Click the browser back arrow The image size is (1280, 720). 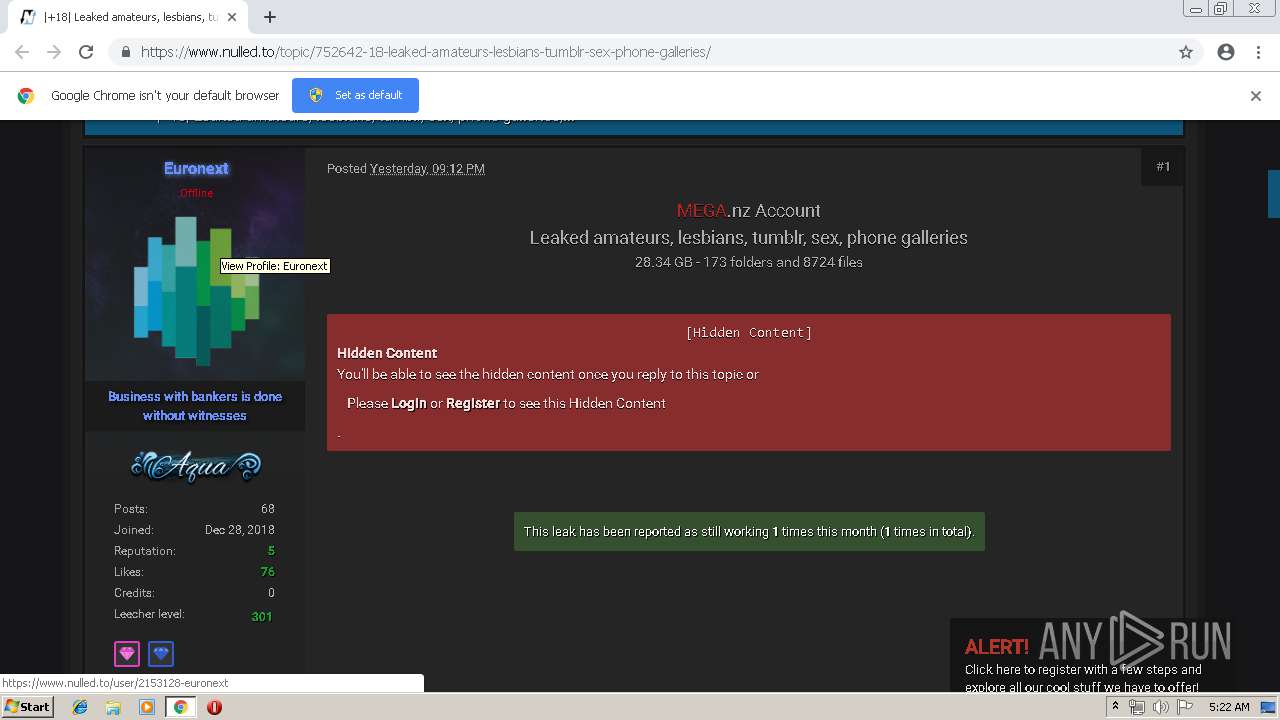click(x=22, y=52)
